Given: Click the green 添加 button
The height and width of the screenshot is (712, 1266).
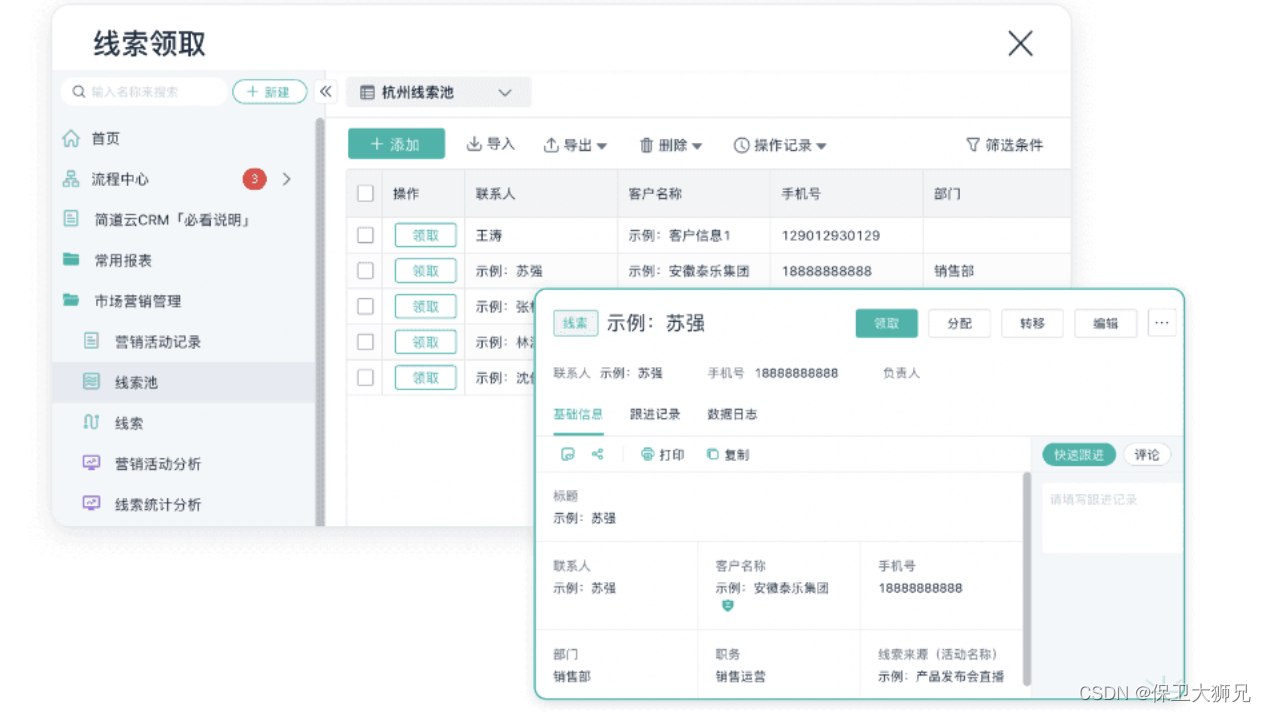Looking at the screenshot, I should point(396,144).
